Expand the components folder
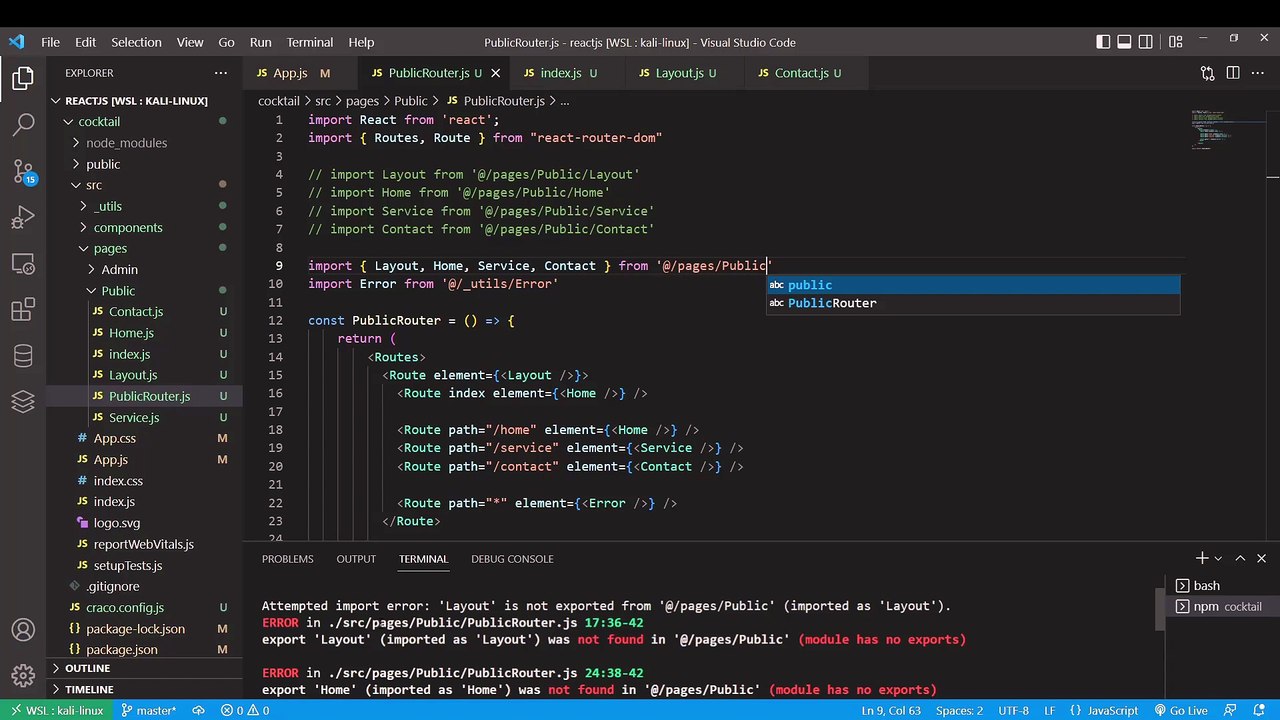 pyautogui.click(x=128, y=227)
